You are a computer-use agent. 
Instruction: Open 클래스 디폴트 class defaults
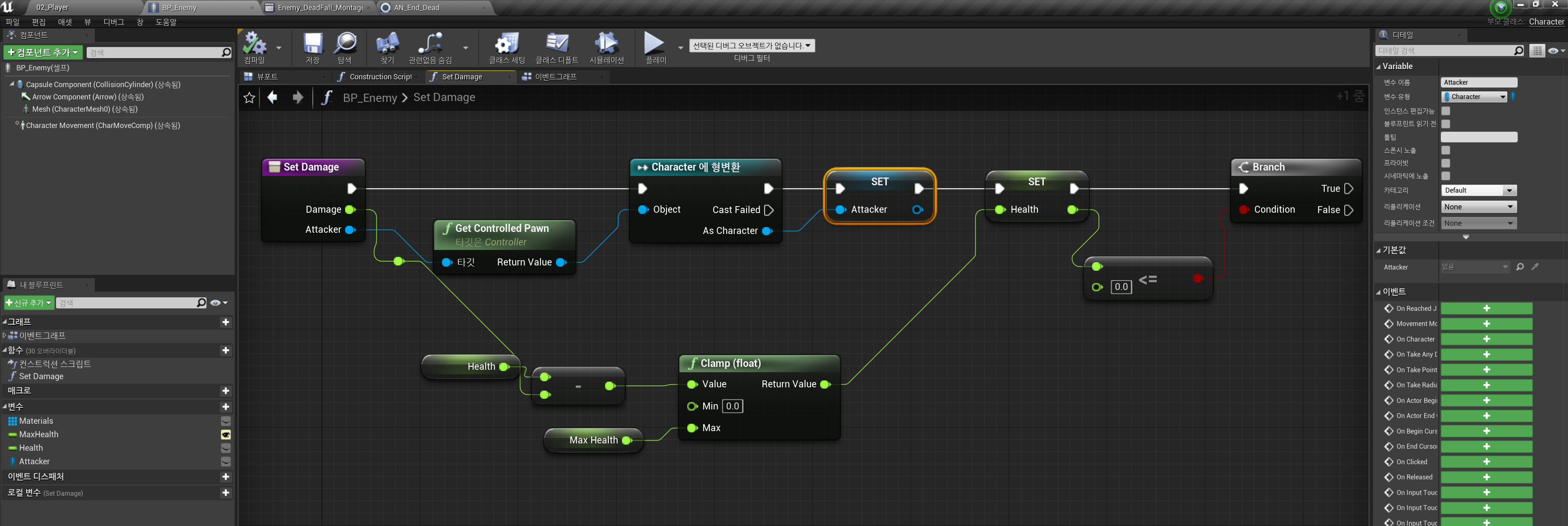[557, 47]
